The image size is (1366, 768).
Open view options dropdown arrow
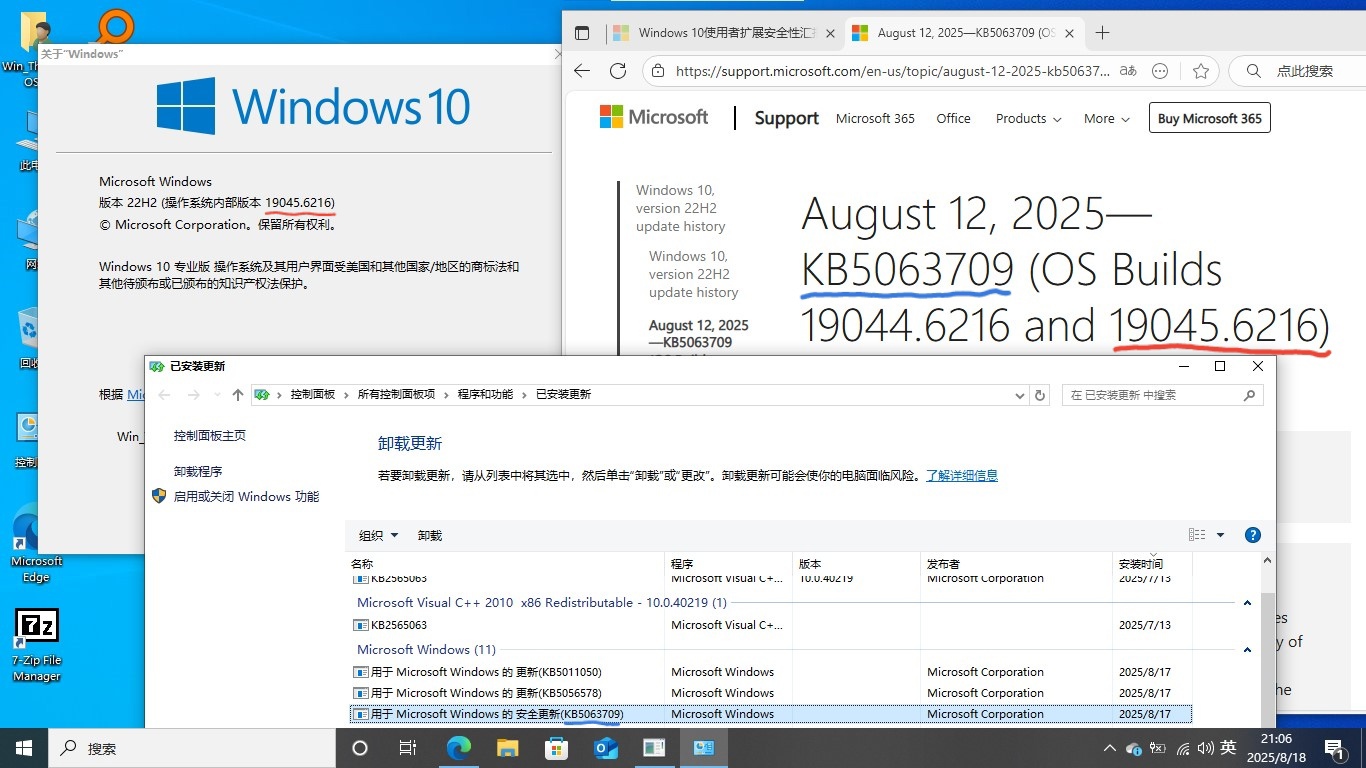[1220, 535]
